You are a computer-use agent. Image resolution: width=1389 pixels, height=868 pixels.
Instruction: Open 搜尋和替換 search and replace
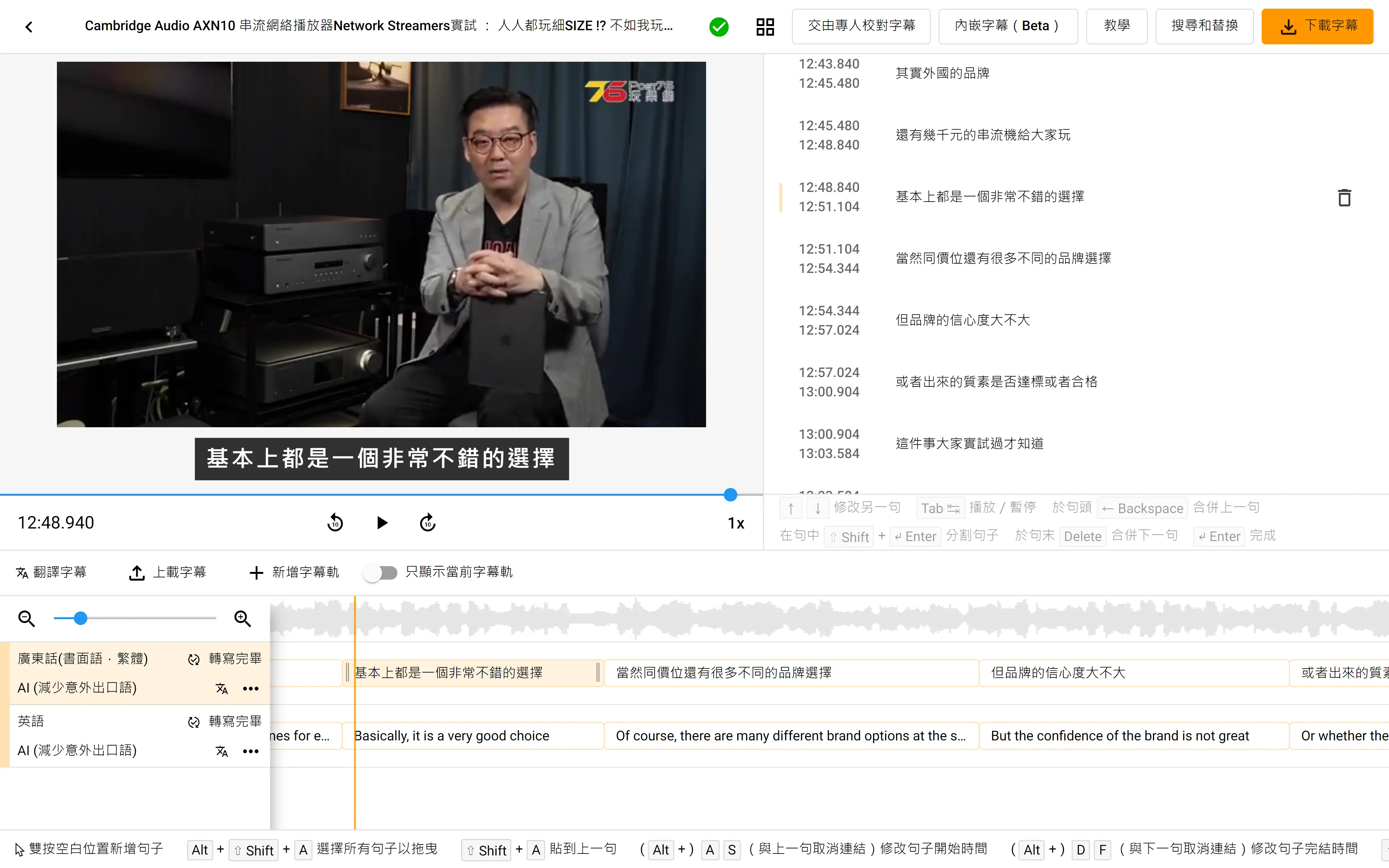[1204, 26]
